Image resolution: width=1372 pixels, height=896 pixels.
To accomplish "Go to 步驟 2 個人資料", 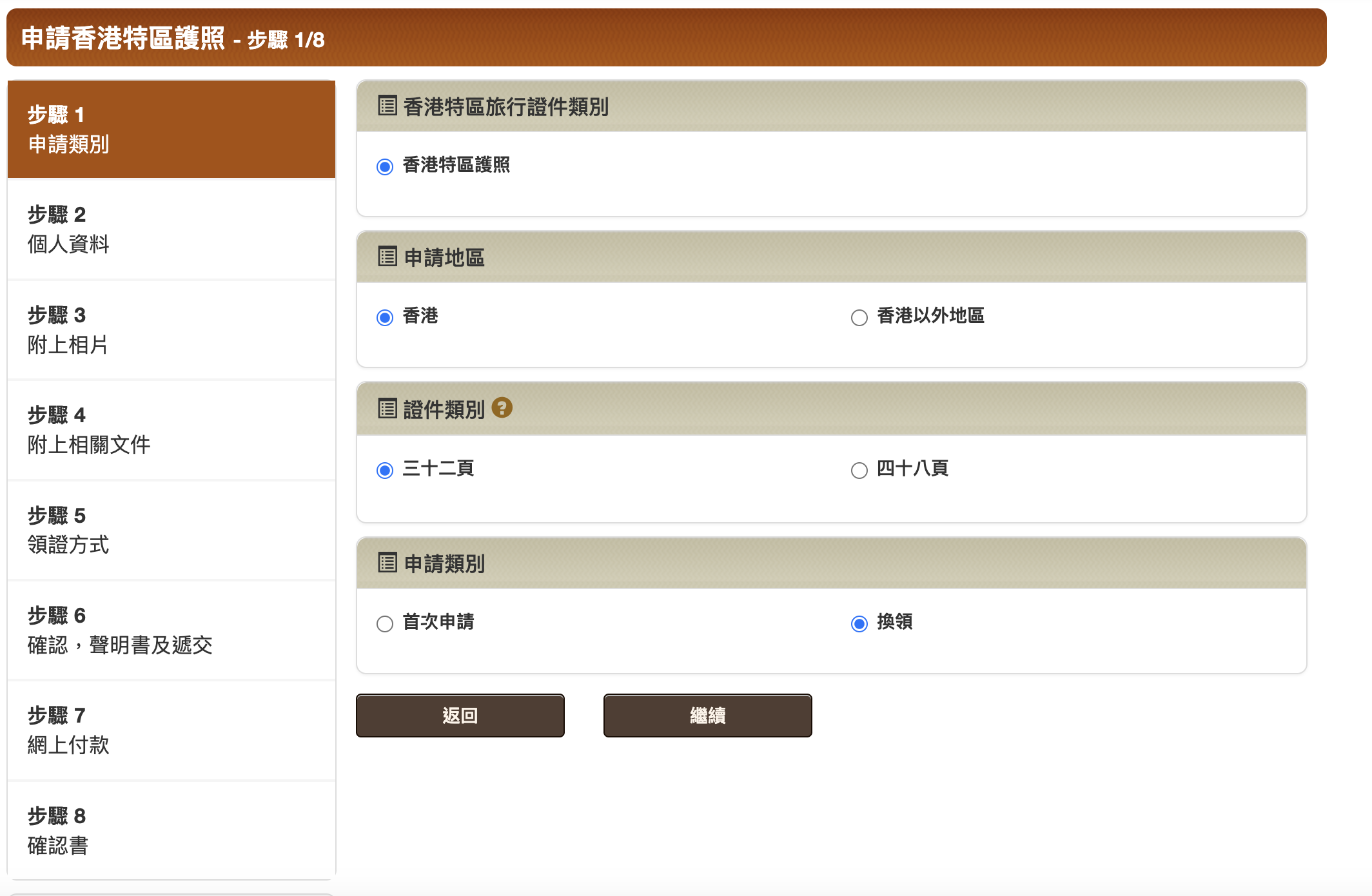I will tap(171, 230).
